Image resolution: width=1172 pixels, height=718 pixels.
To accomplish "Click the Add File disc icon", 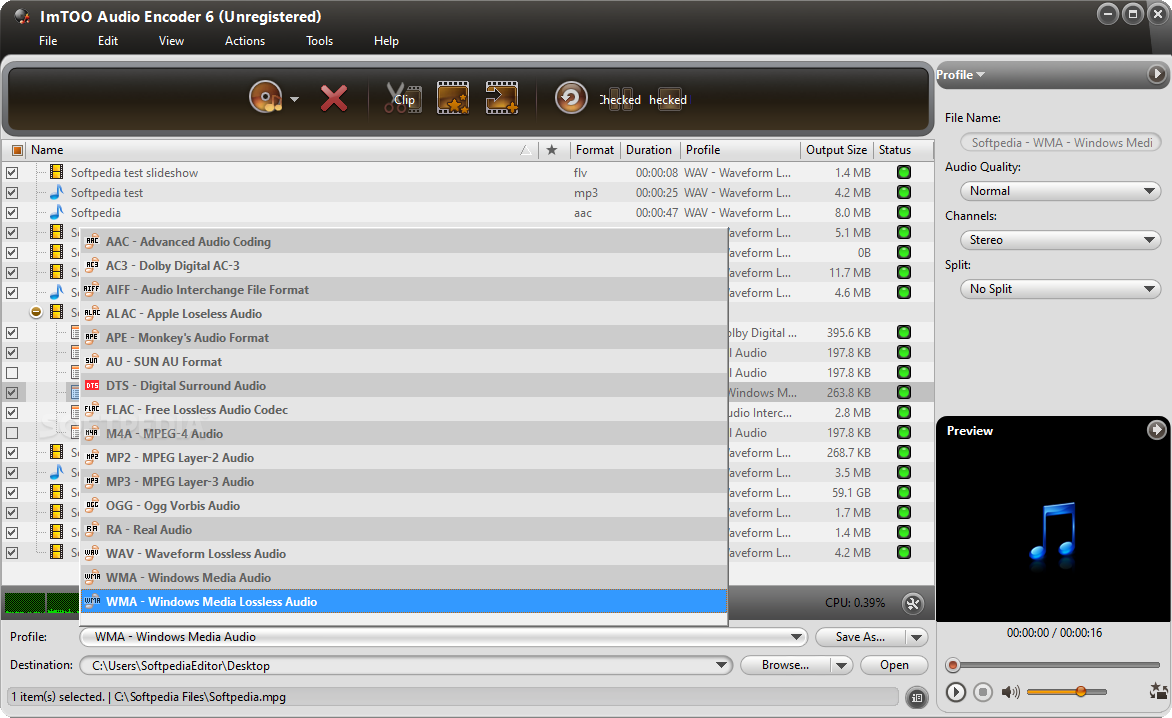I will (x=266, y=98).
